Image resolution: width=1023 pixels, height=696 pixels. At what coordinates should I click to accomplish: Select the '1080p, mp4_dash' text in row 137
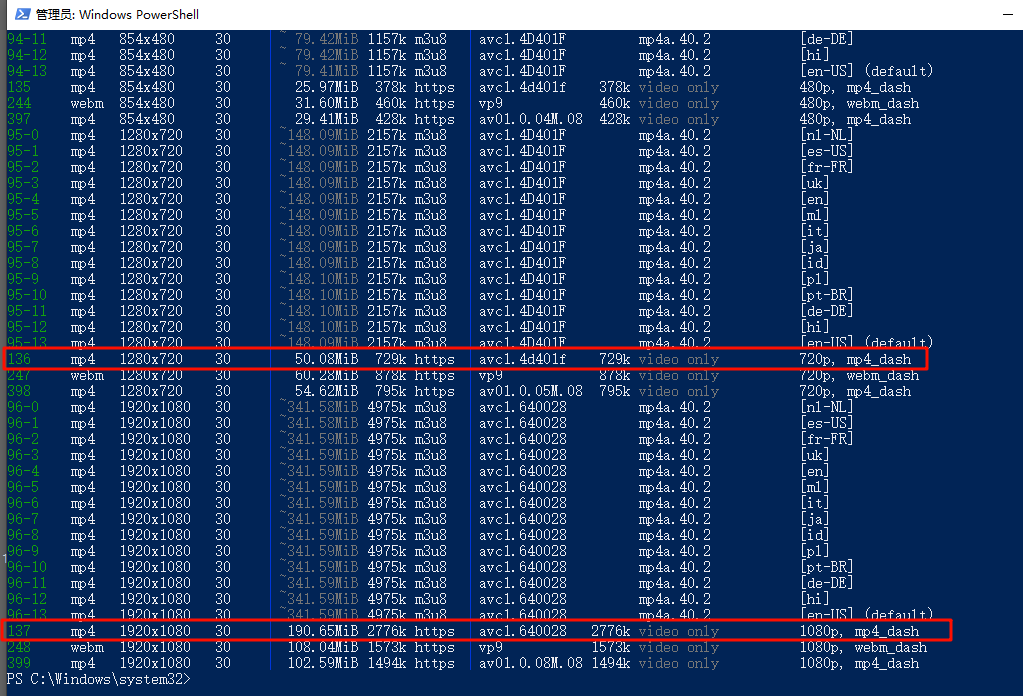[x=859, y=631]
